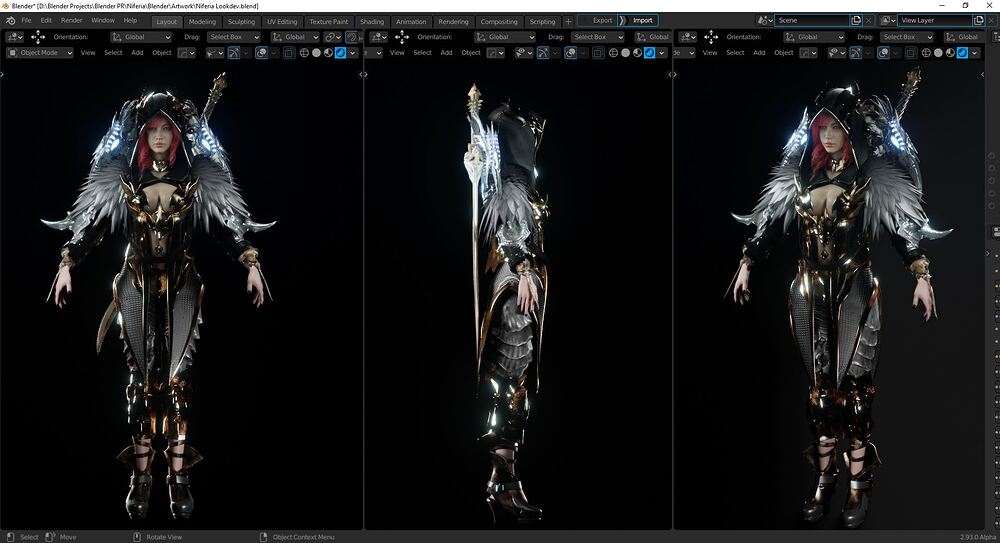The image size is (1000, 543).
Task: Open the Render menu
Action: [x=71, y=20]
